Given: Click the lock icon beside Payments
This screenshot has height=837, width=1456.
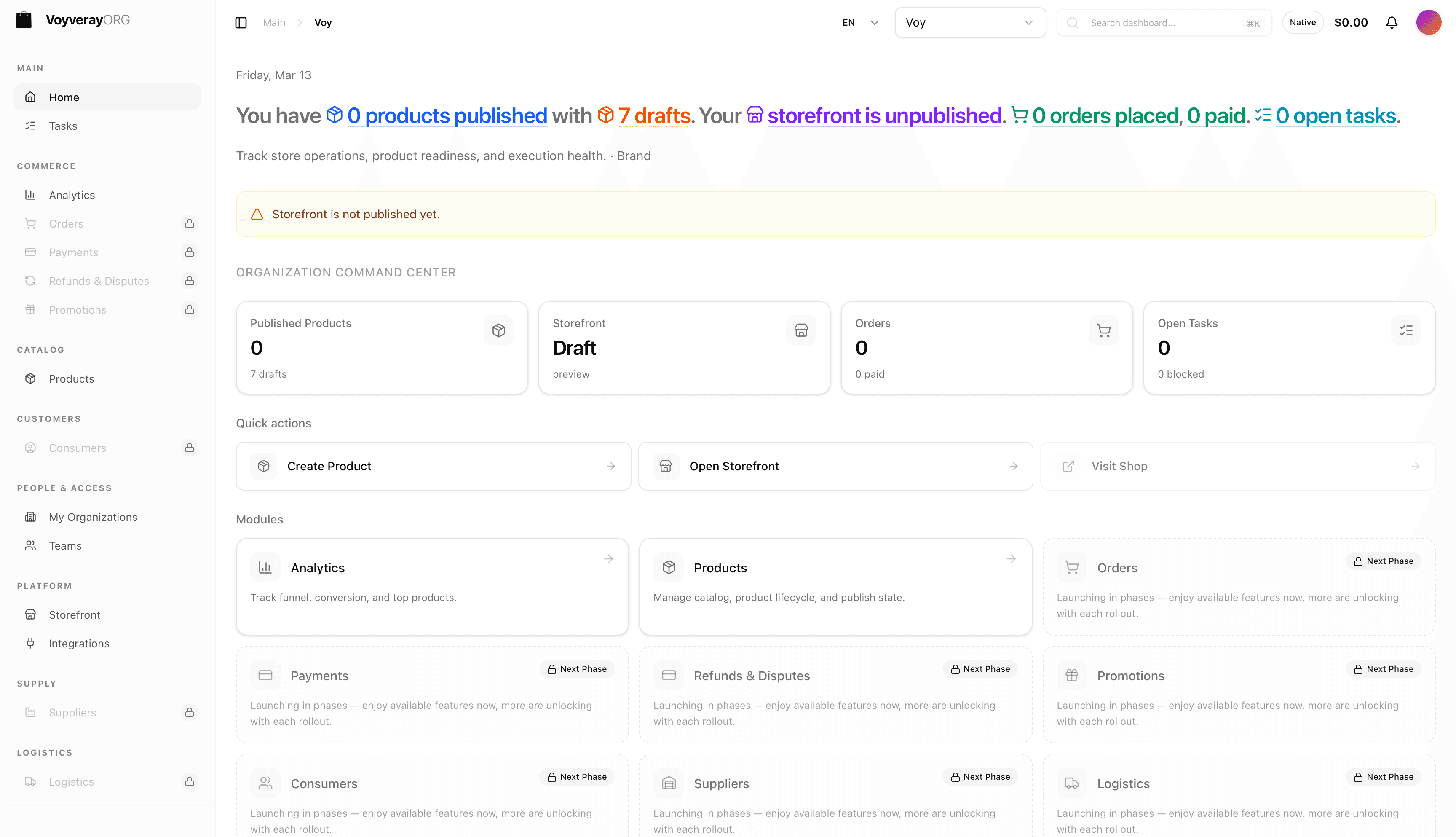Looking at the screenshot, I should pyautogui.click(x=189, y=252).
